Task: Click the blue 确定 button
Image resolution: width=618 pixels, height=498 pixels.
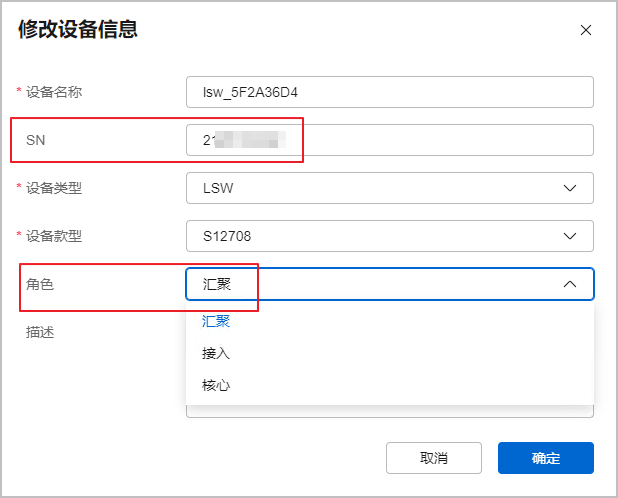Action: tap(546, 458)
